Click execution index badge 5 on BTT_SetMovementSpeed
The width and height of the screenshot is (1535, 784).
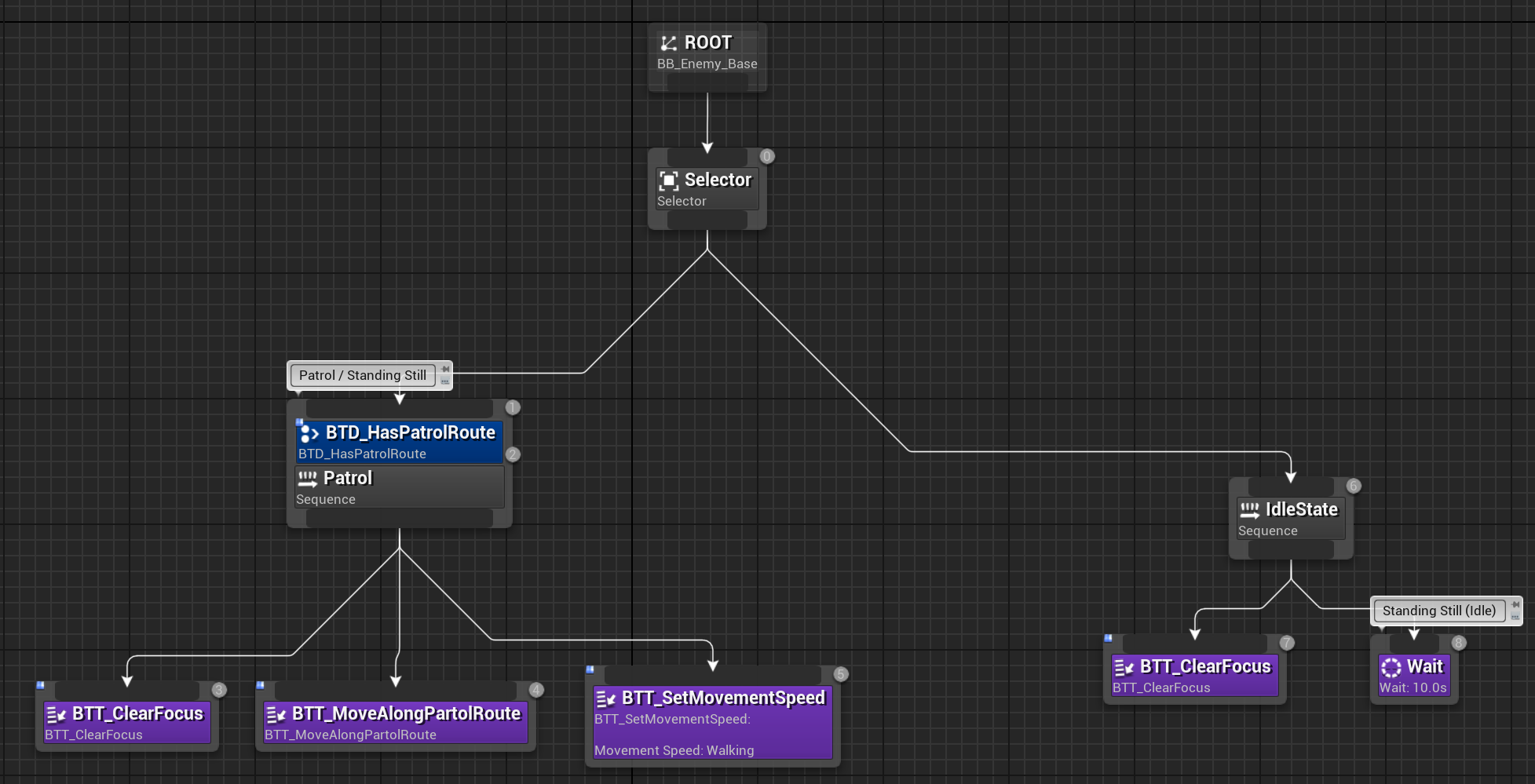(841, 674)
